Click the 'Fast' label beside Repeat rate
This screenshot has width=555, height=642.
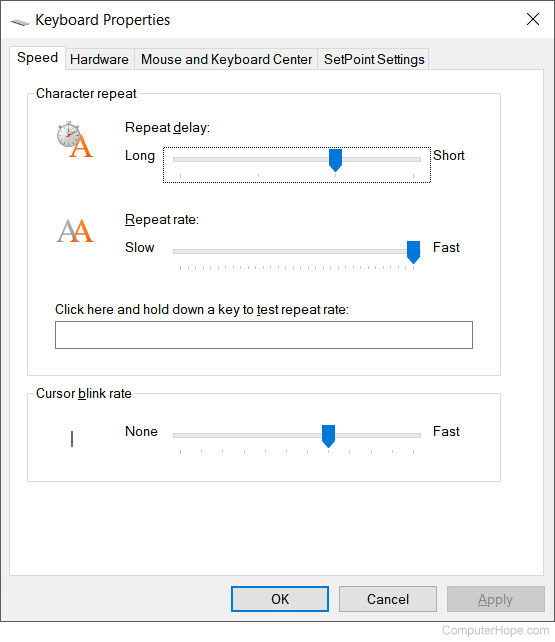point(446,247)
